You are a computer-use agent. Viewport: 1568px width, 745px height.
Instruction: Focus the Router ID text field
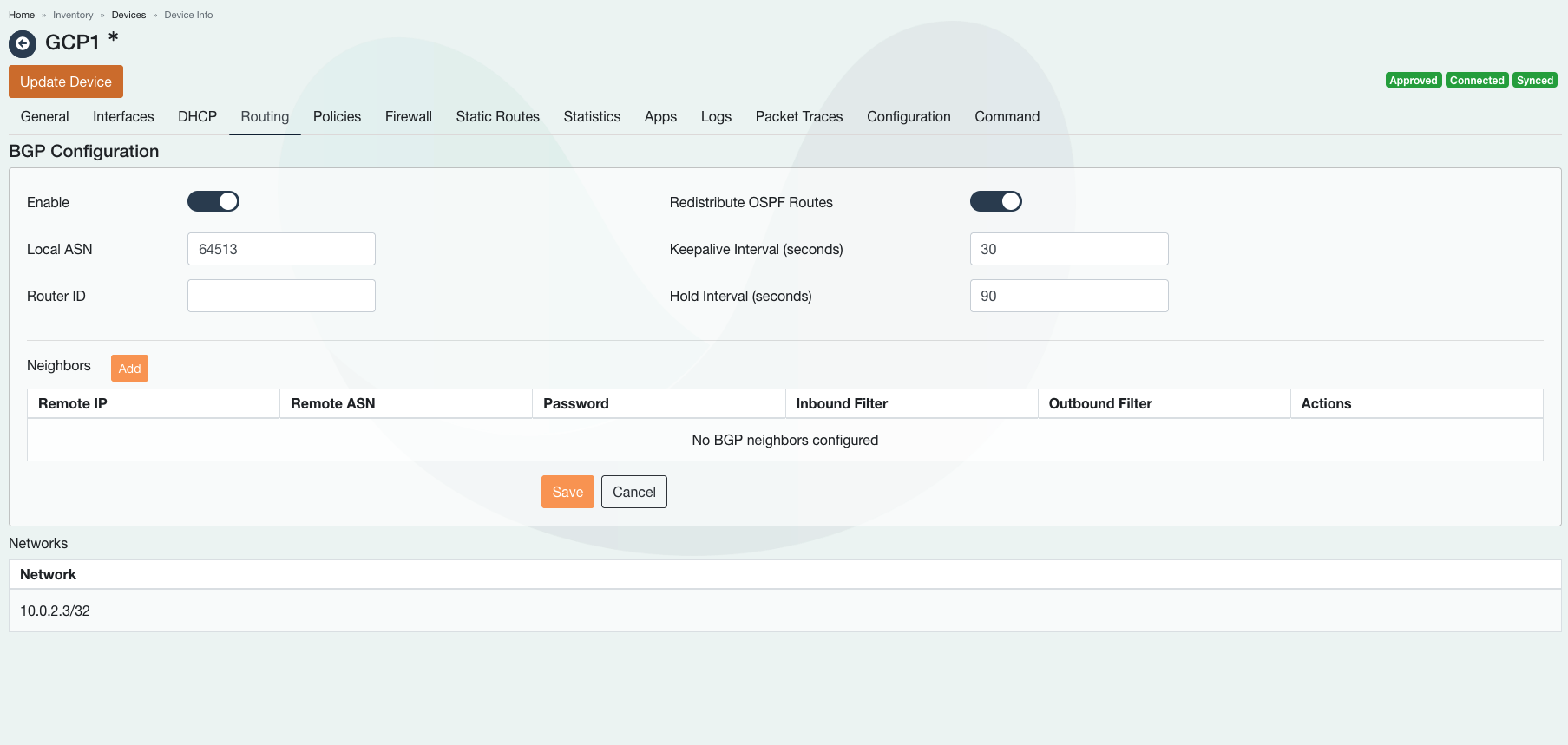[281, 296]
